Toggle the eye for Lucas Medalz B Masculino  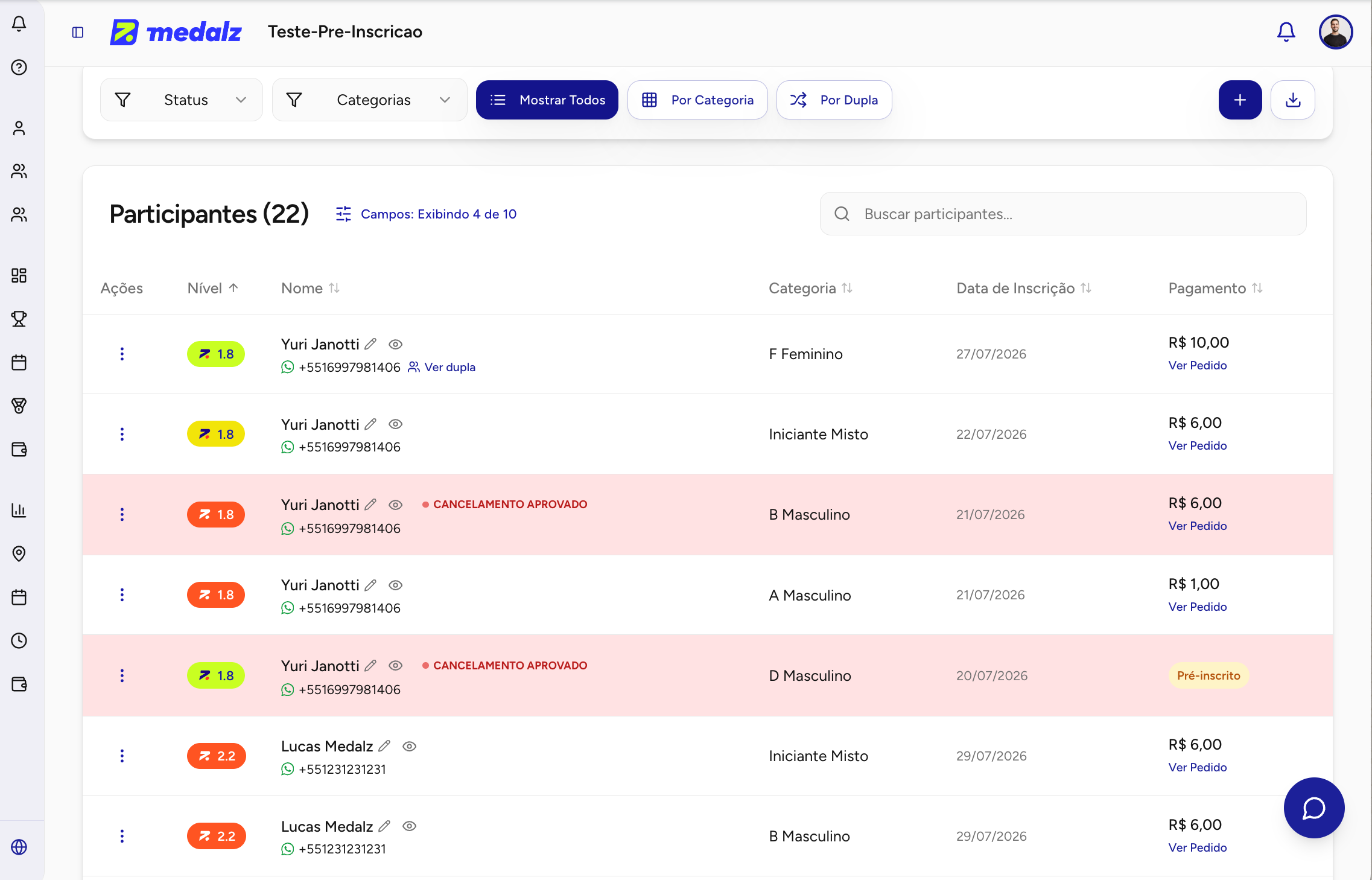tap(410, 826)
